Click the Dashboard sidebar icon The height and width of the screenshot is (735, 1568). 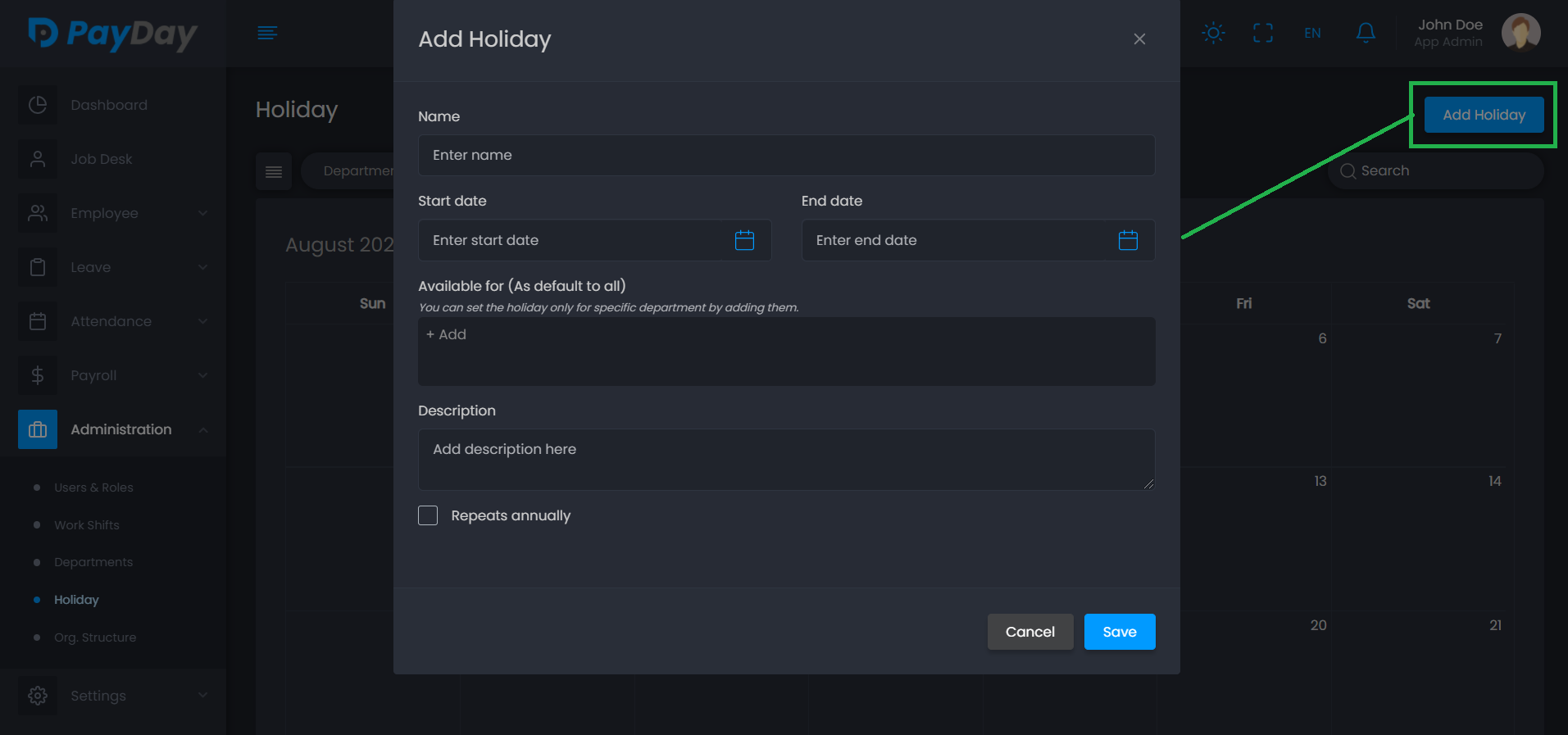pyautogui.click(x=38, y=105)
